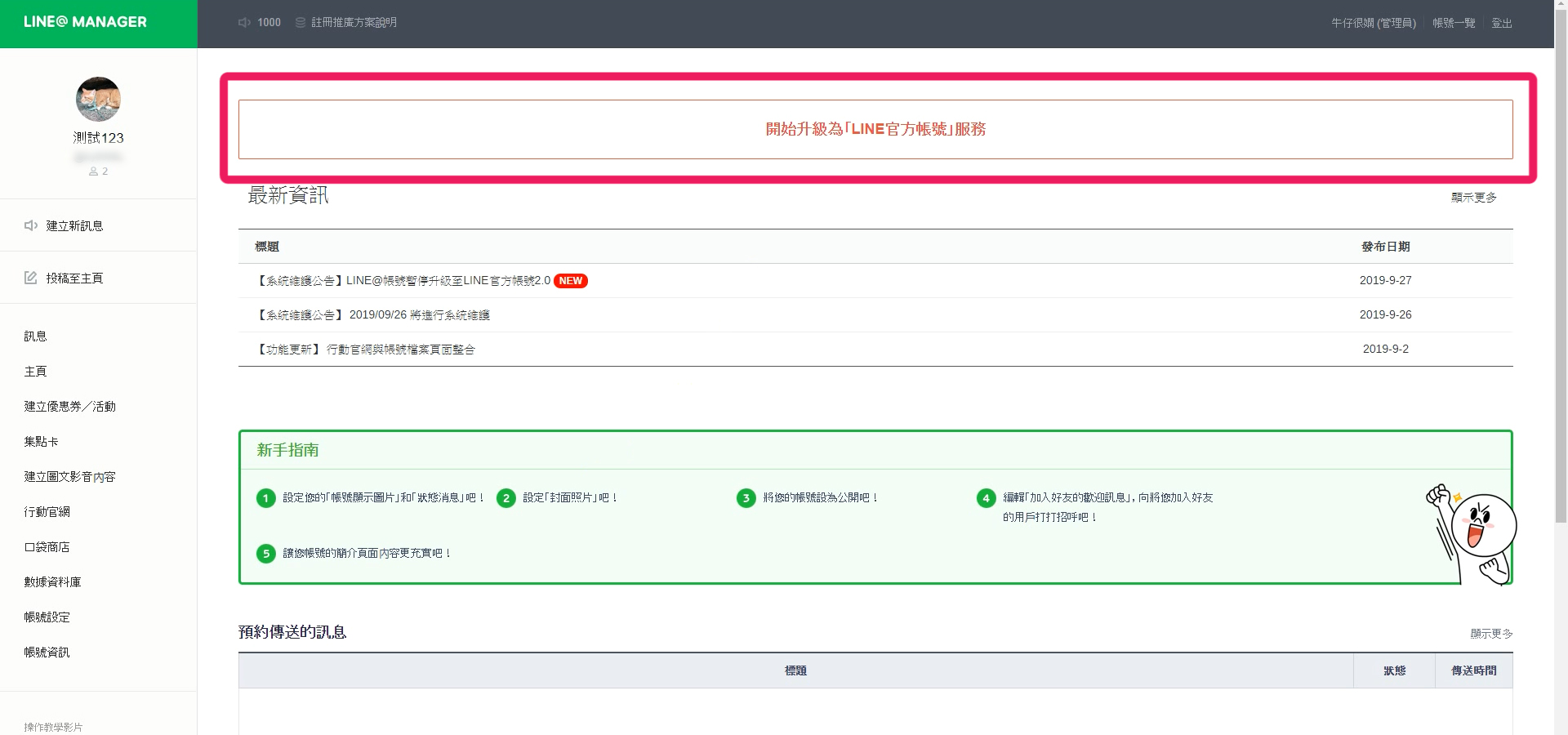Click the stack icon beside 註冊推廣方案說明

[301, 23]
